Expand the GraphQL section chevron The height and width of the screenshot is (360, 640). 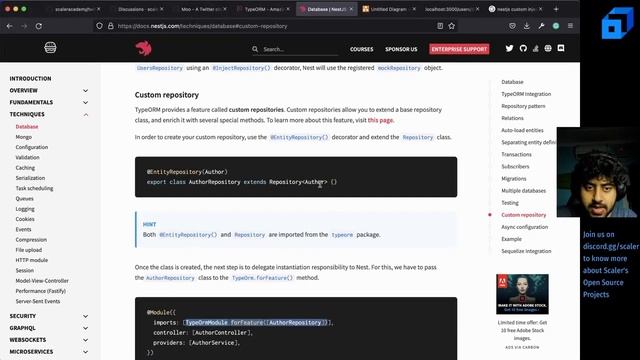coord(85,328)
